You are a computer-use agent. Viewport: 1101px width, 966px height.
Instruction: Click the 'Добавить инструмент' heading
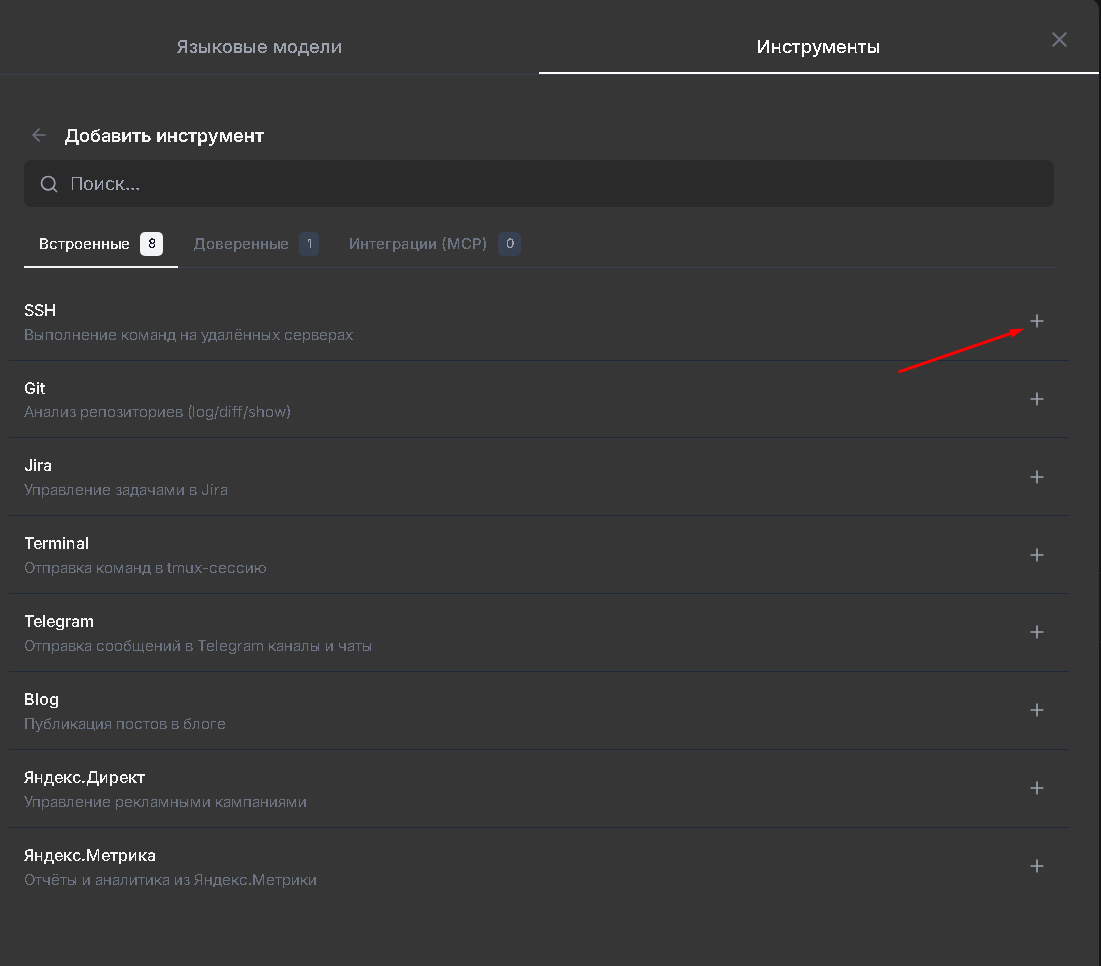click(164, 135)
